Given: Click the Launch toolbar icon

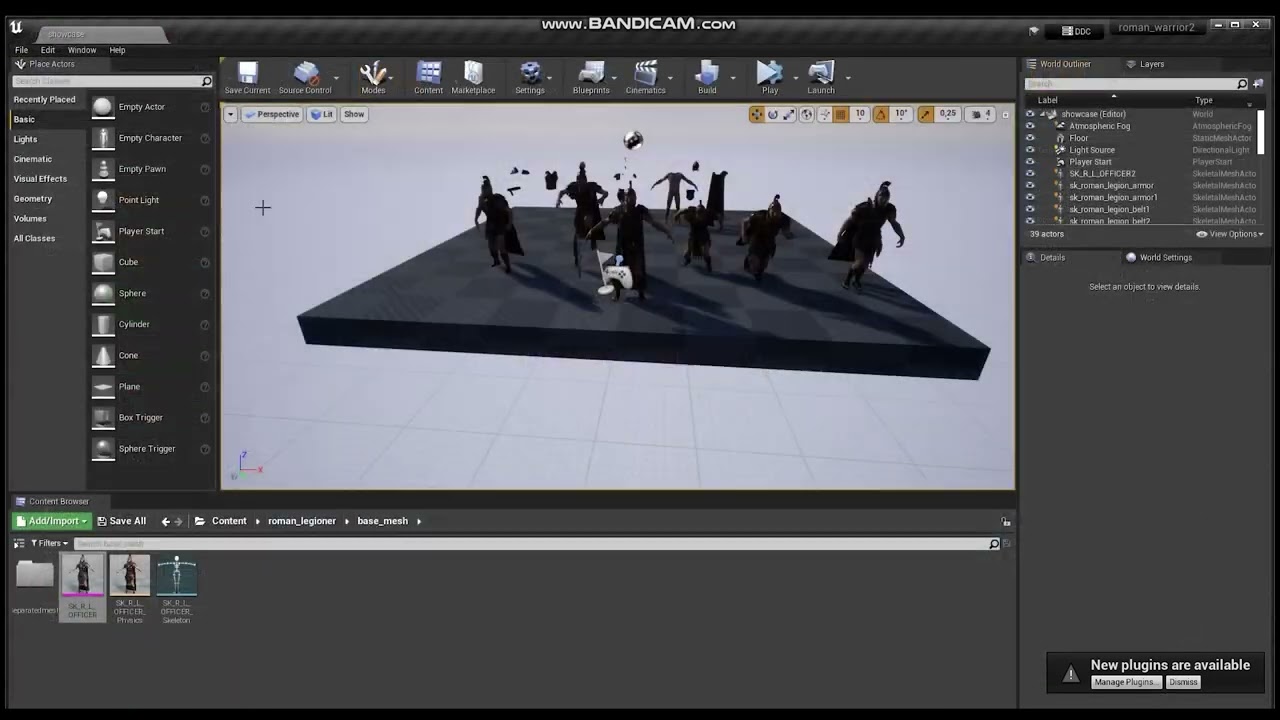Looking at the screenshot, I should tap(821, 77).
